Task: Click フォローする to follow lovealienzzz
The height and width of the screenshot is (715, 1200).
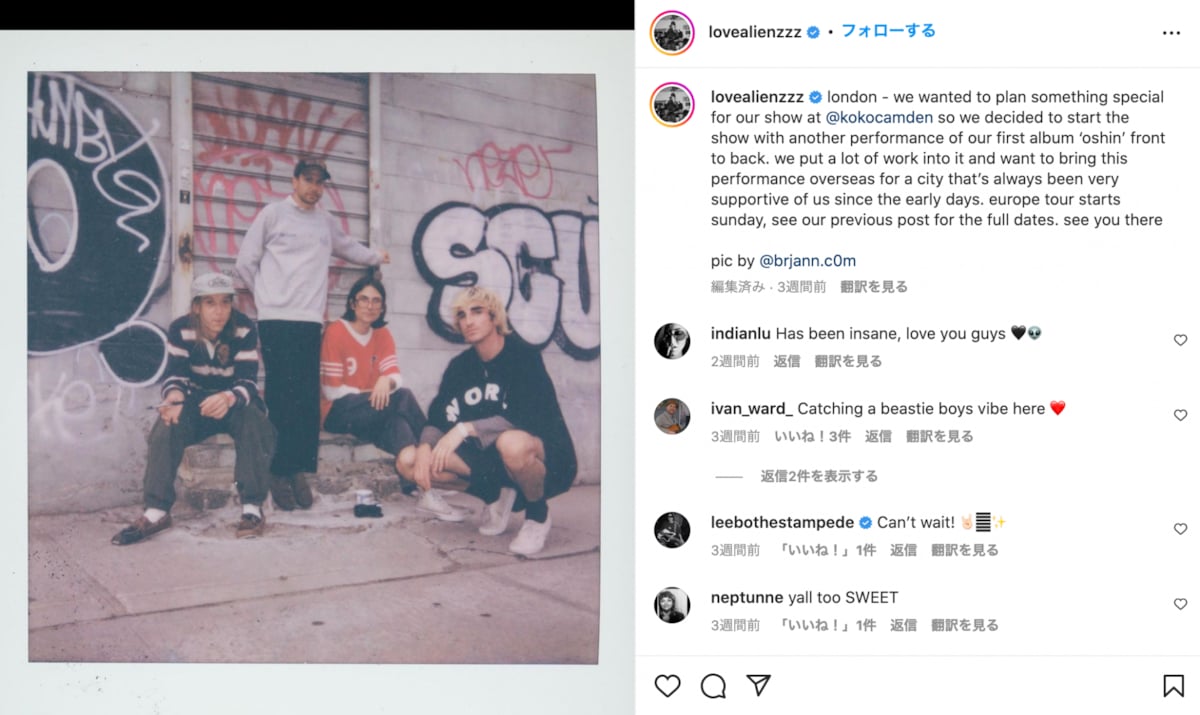Action: [888, 31]
